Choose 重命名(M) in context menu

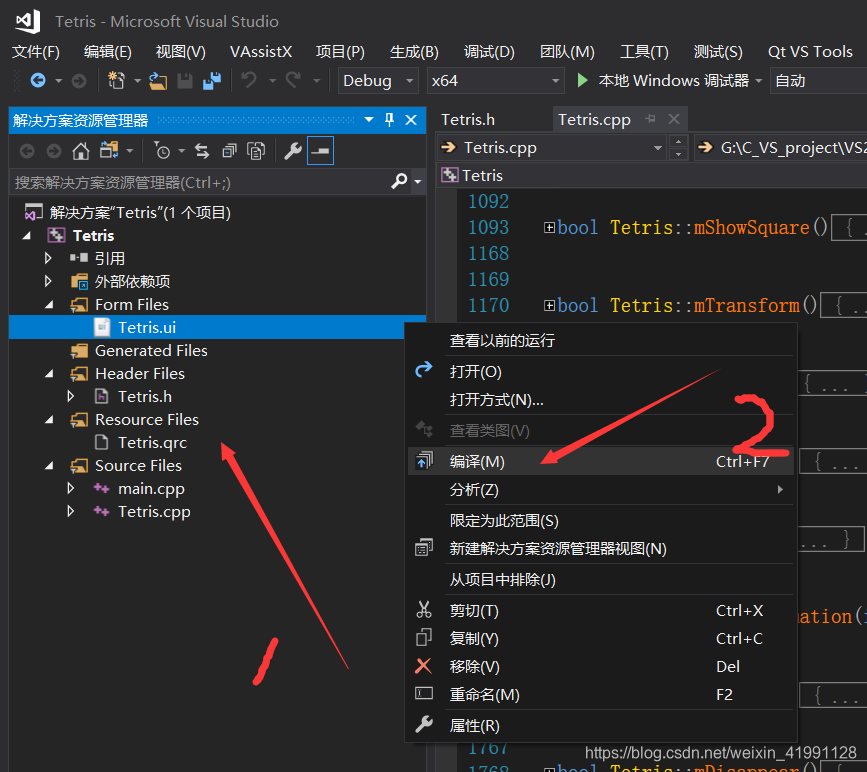click(601, 695)
